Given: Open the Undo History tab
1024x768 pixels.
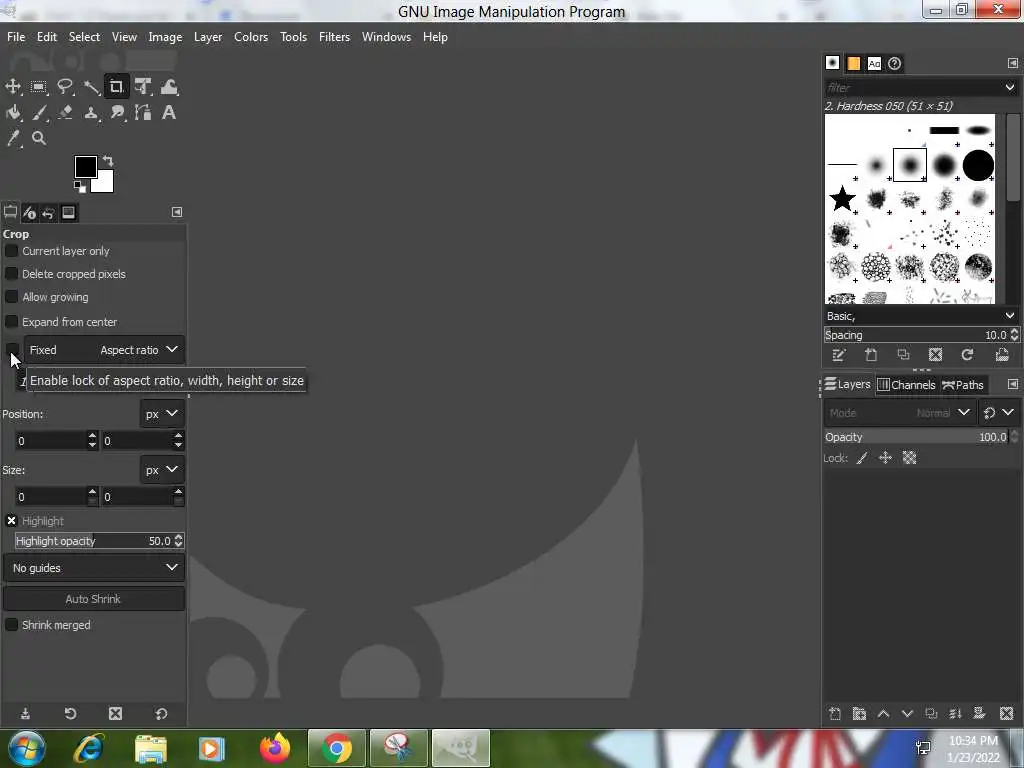Looking at the screenshot, I should pos(48,213).
